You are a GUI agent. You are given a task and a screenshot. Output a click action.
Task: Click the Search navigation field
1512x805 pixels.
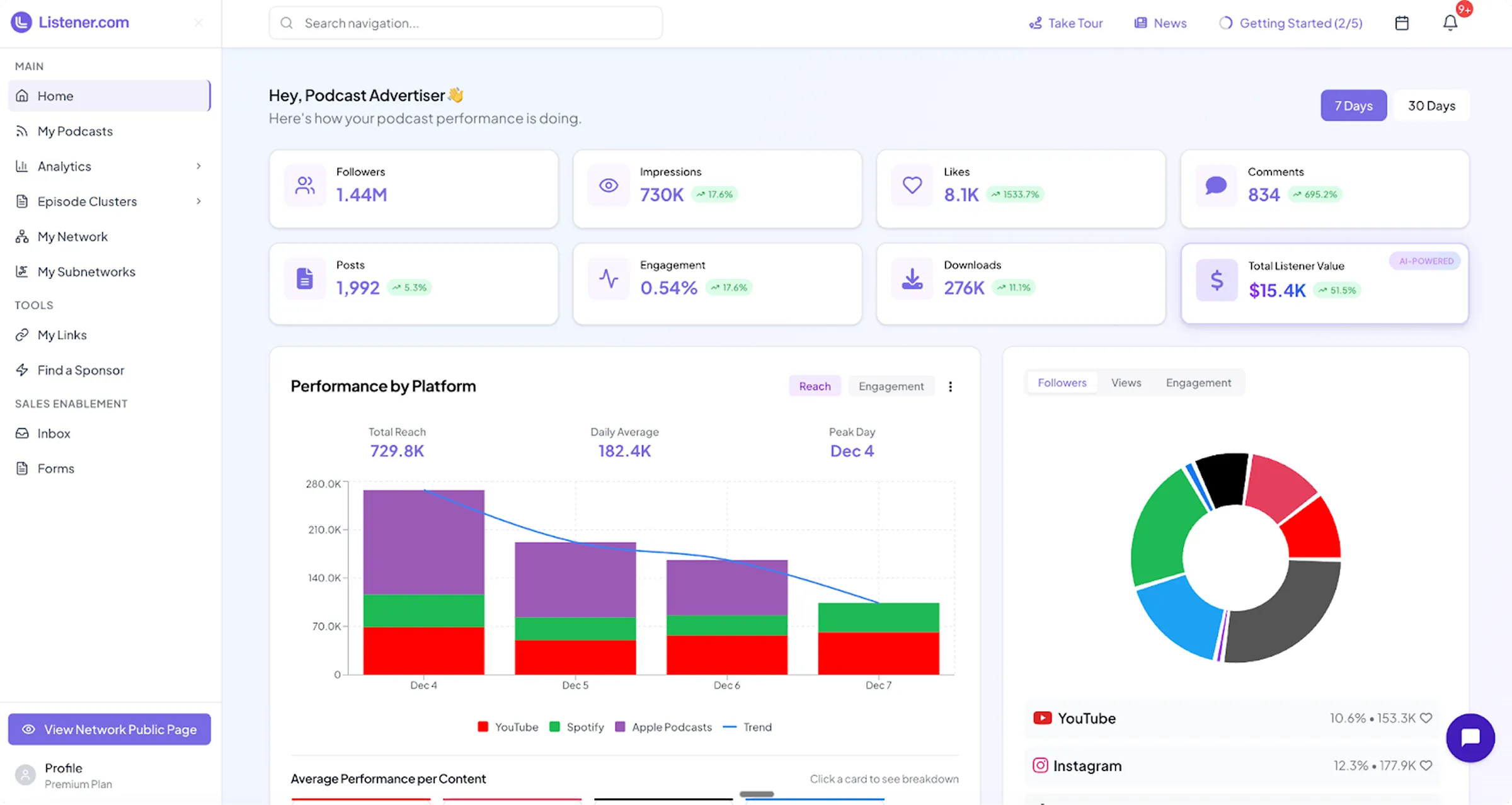pyautogui.click(x=466, y=23)
